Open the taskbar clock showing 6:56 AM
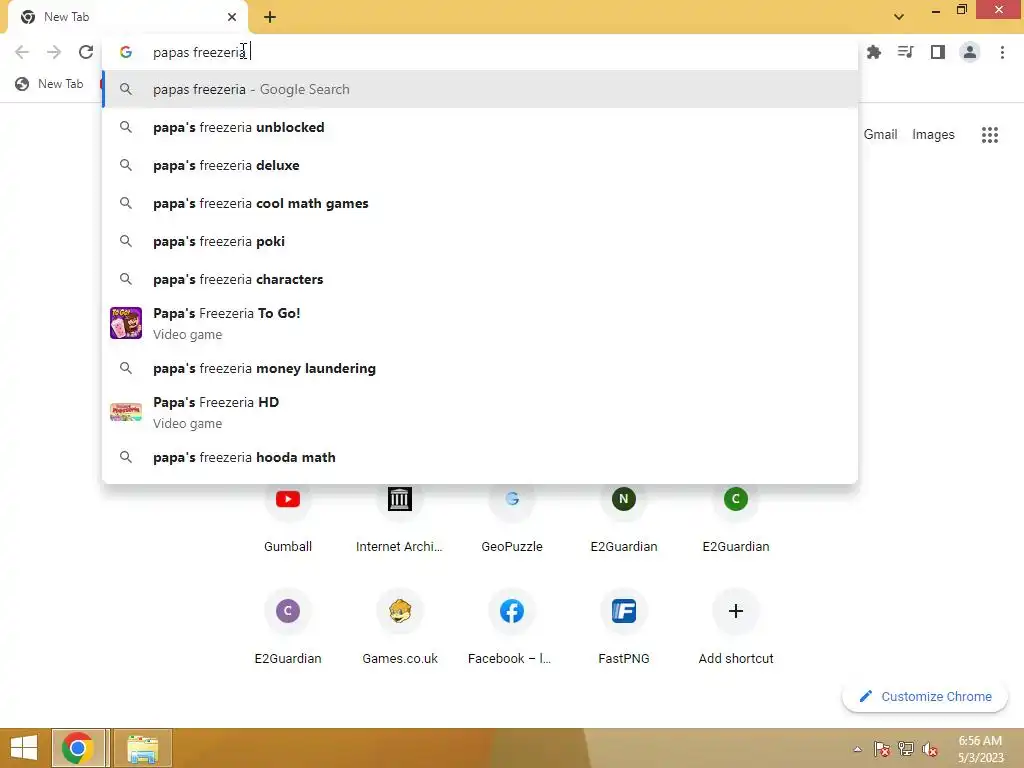The image size is (1024, 768). click(980, 749)
